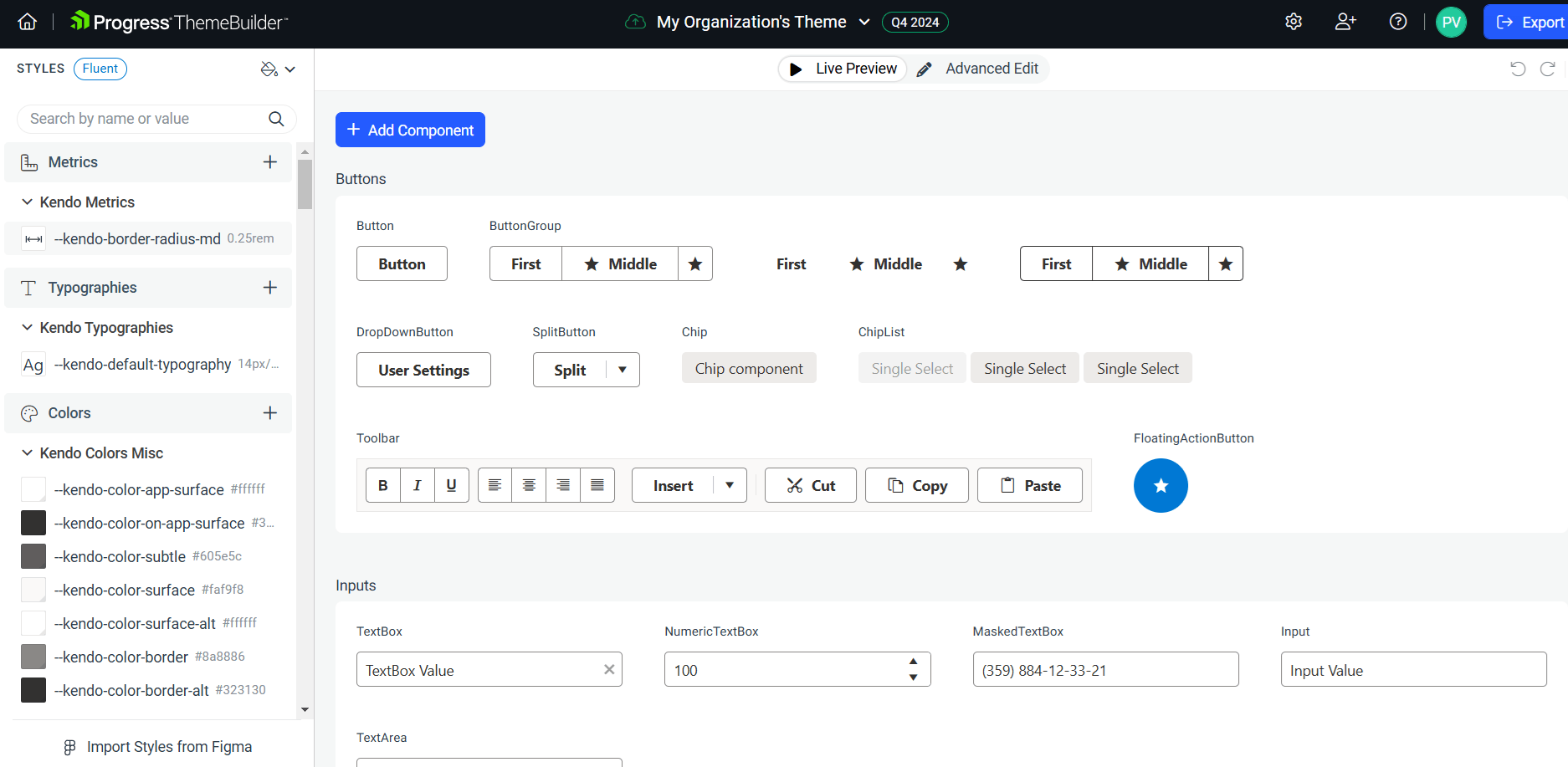The height and width of the screenshot is (767, 1568).
Task: Click the Add Component button
Action: 410,130
